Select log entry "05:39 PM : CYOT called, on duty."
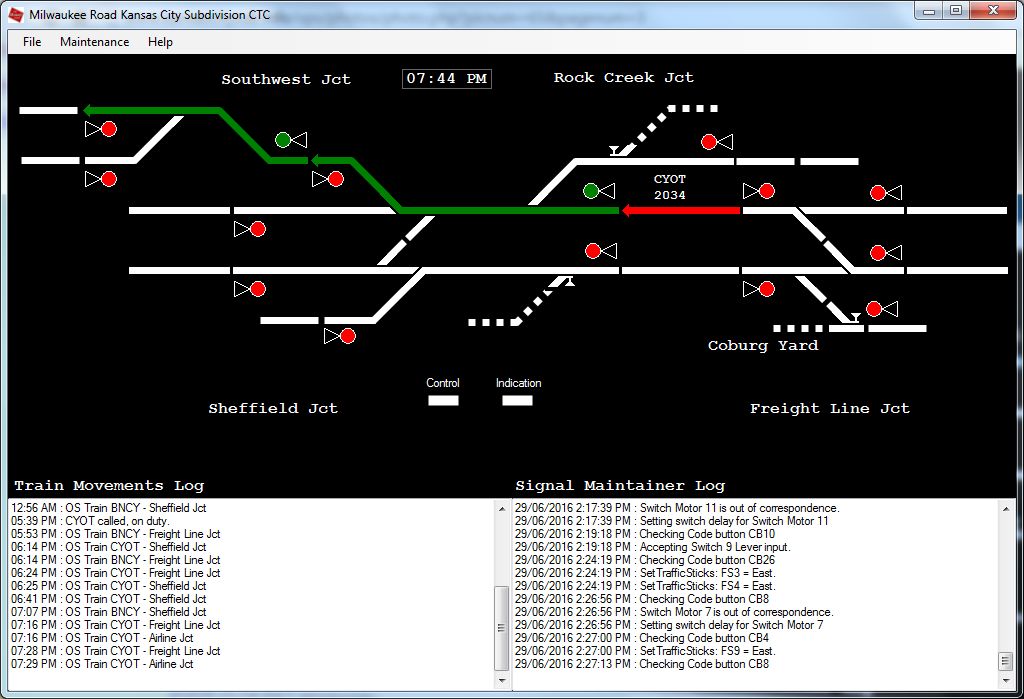 [x=90, y=521]
